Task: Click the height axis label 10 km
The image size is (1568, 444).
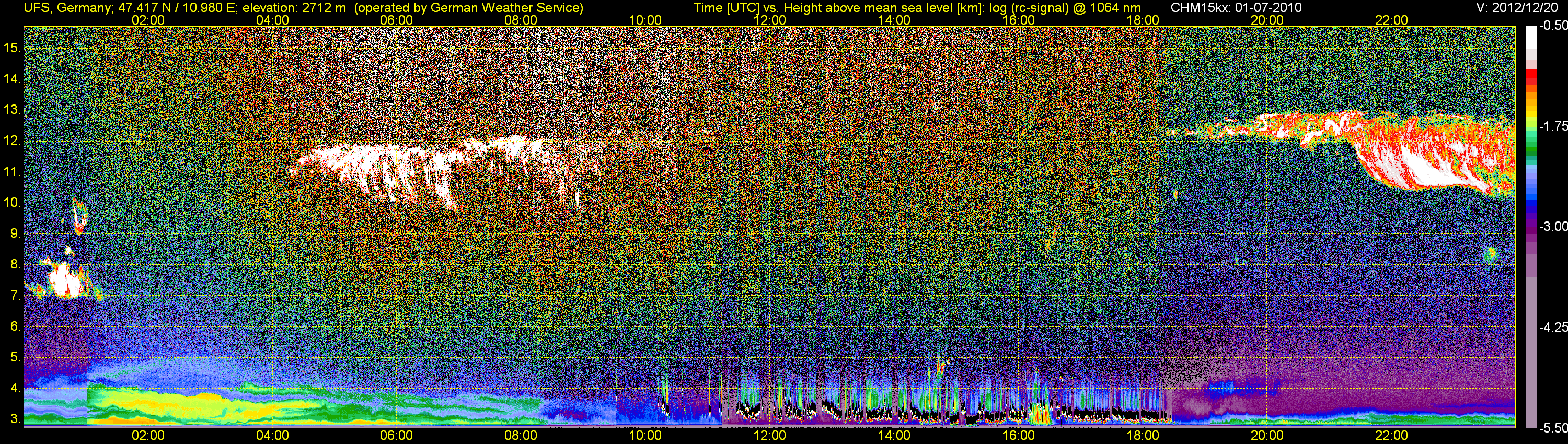Action: coord(11,203)
